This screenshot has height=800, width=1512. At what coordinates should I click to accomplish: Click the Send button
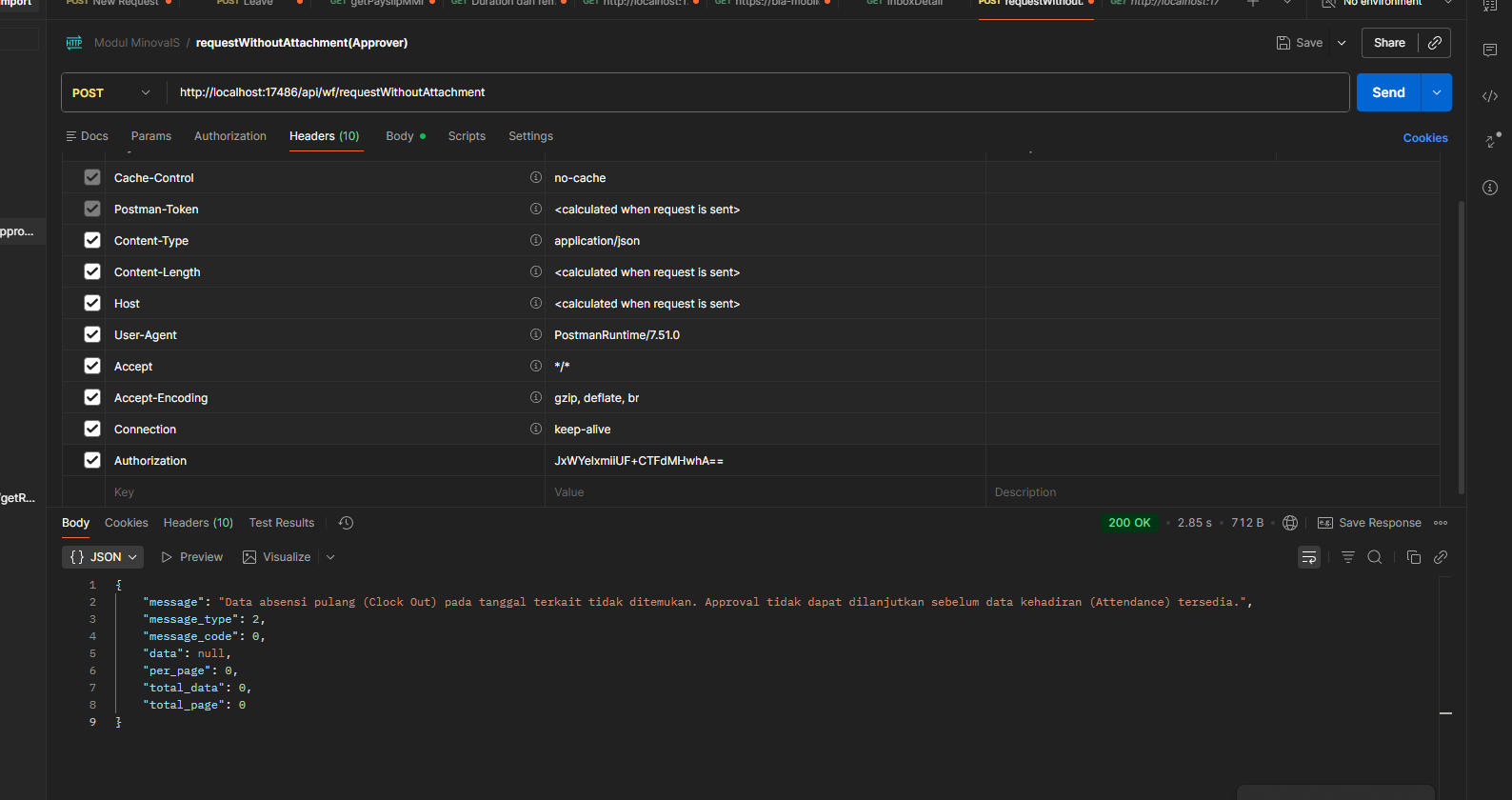point(1388,92)
